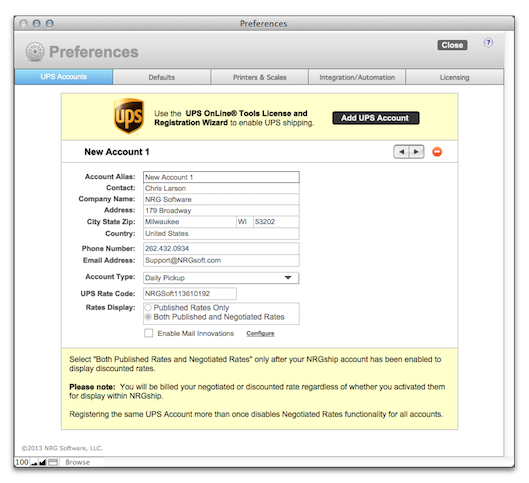Click the zoom out icon in status bar
Viewport: 529px width, 483px height.
[x=34, y=462]
